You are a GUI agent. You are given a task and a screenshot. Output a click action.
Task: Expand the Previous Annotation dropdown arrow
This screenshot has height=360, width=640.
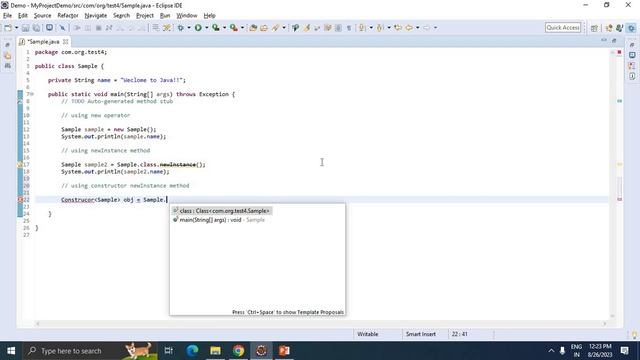pyautogui.click(x=389, y=28)
